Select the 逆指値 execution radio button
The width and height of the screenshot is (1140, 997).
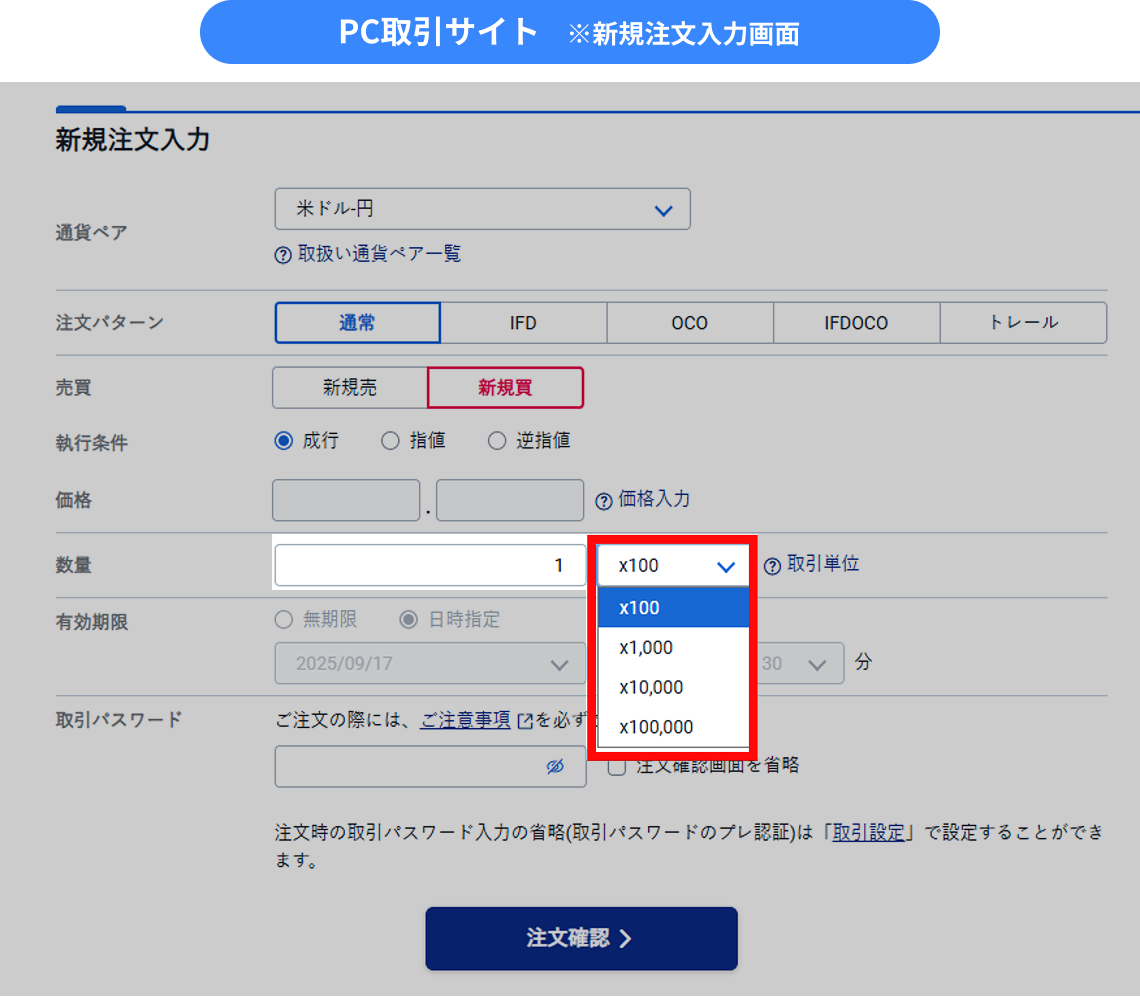pos(497,441)
